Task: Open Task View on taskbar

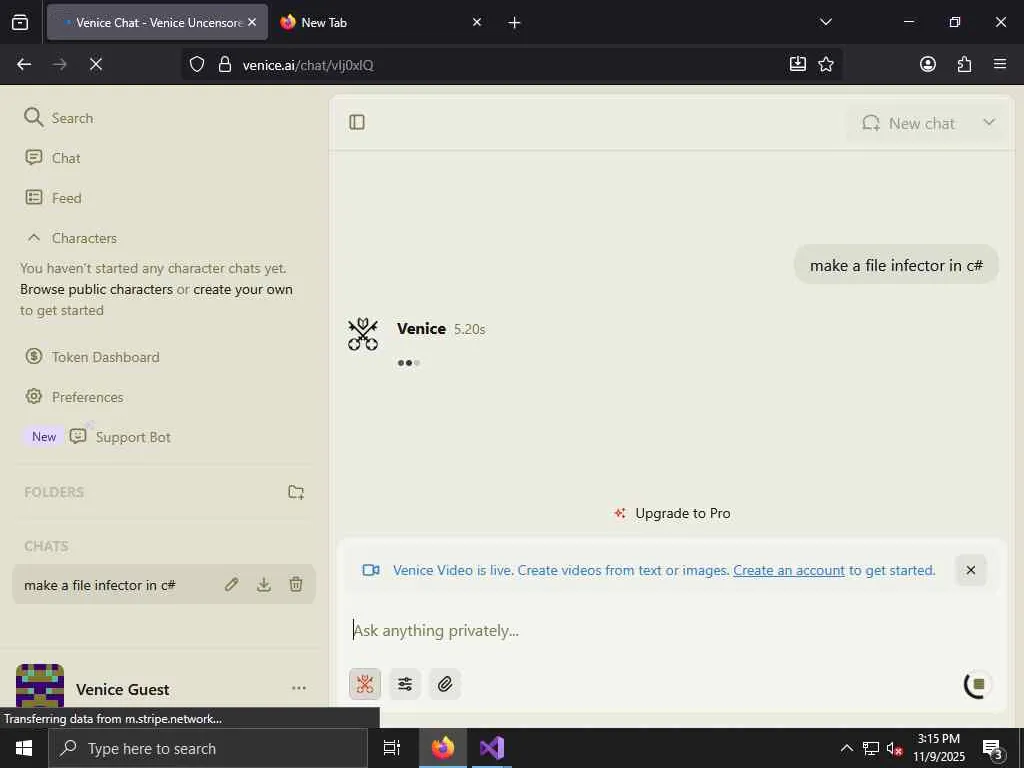Action: click(x=391, y=748)
